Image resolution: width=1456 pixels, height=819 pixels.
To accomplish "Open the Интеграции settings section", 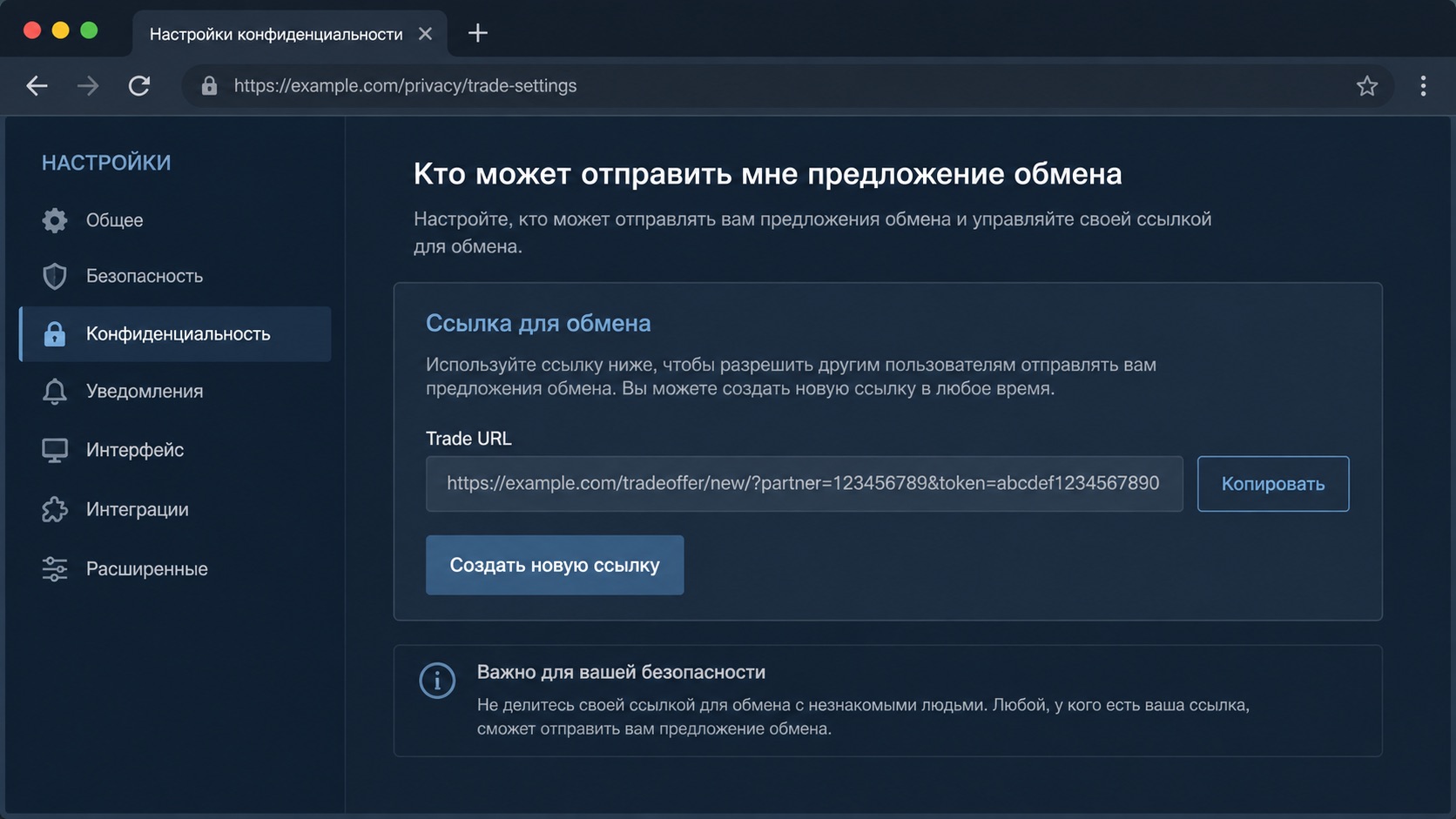I will pyautogui.click(x=175, y=509).
